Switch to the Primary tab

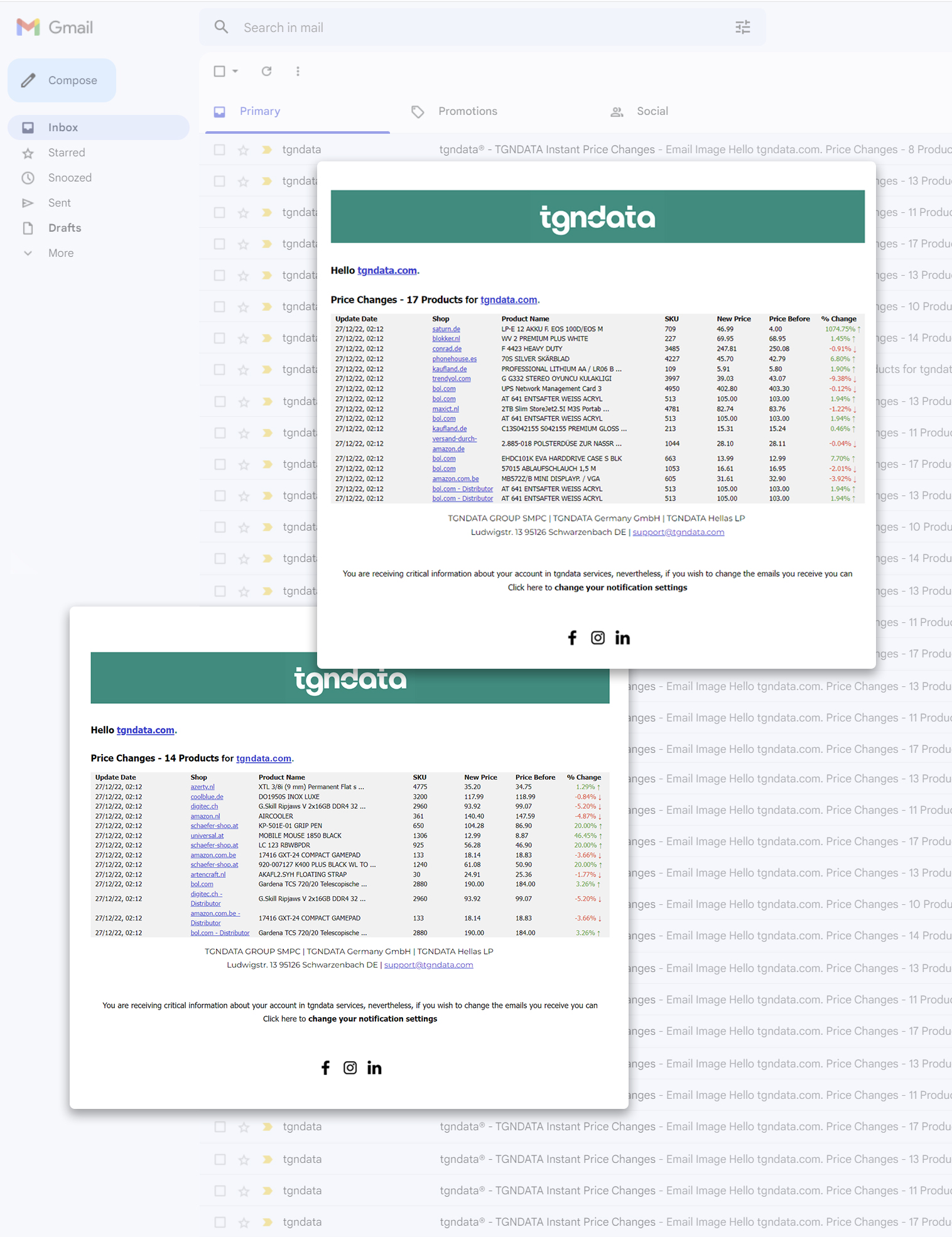point(298,111)
